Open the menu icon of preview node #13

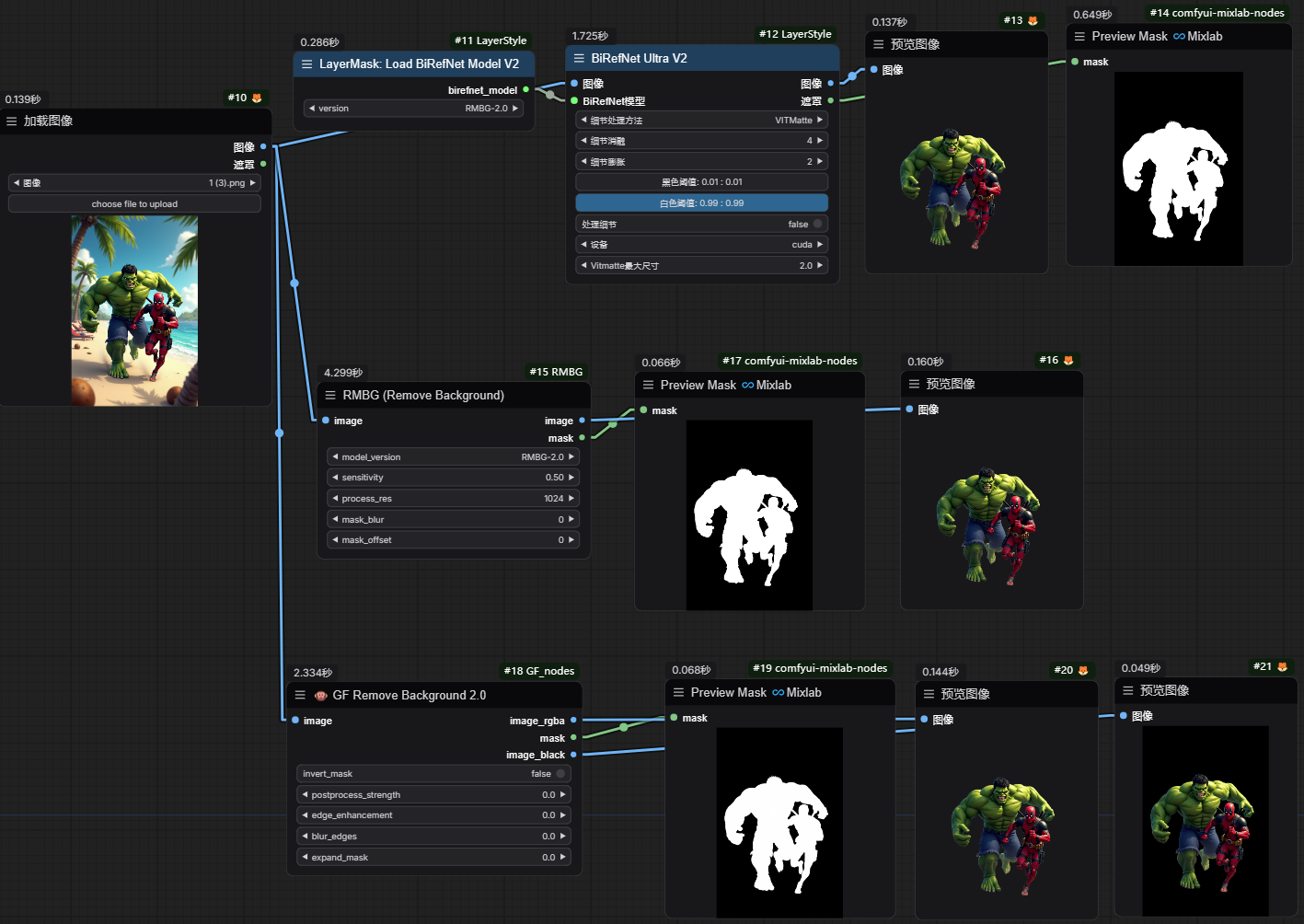click(879, 44)
